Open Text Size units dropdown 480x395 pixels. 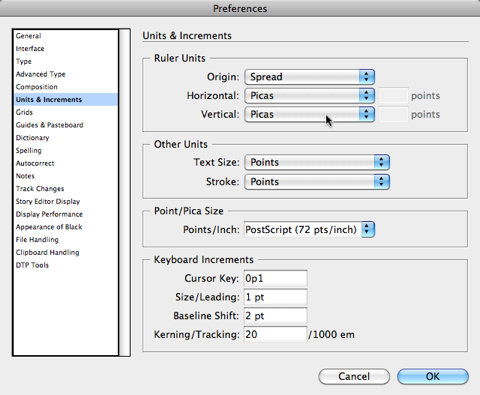(317, 162)
